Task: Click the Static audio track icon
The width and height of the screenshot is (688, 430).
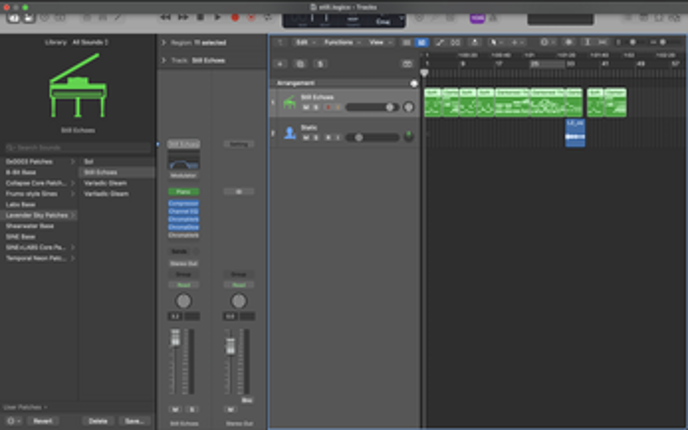Action: 288,132
